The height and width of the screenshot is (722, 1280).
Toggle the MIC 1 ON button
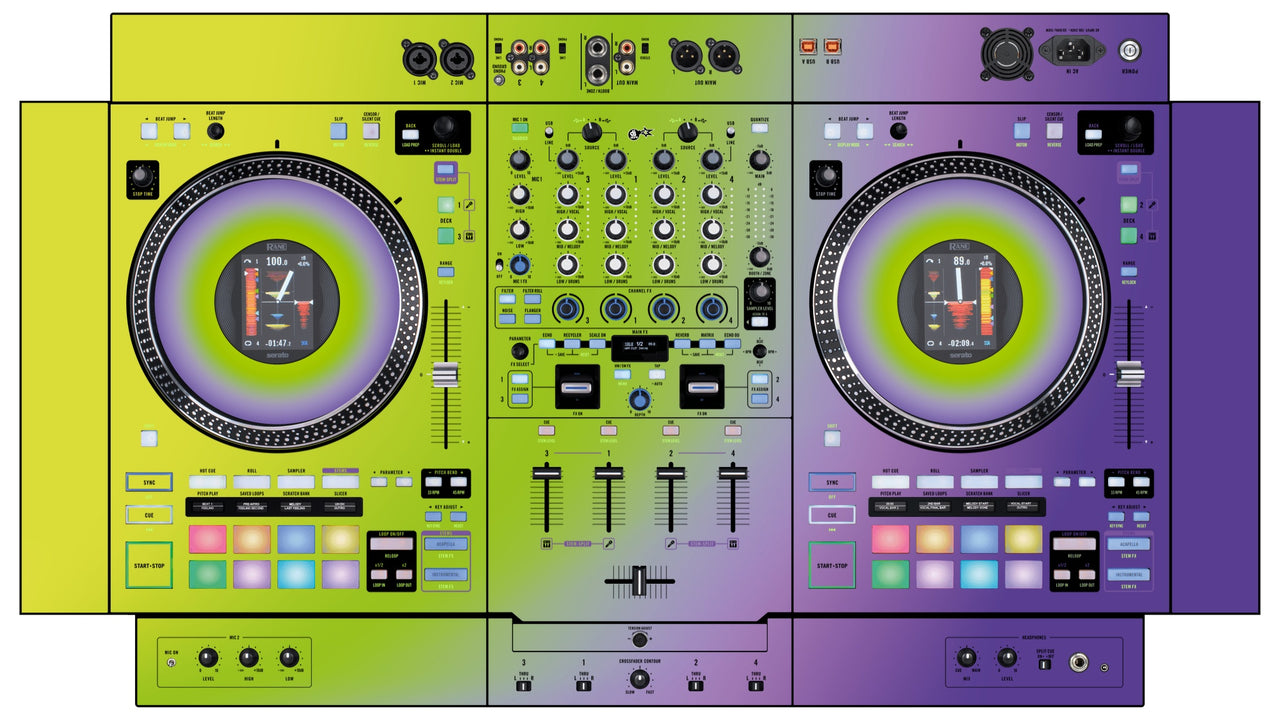tap(520, 129)
